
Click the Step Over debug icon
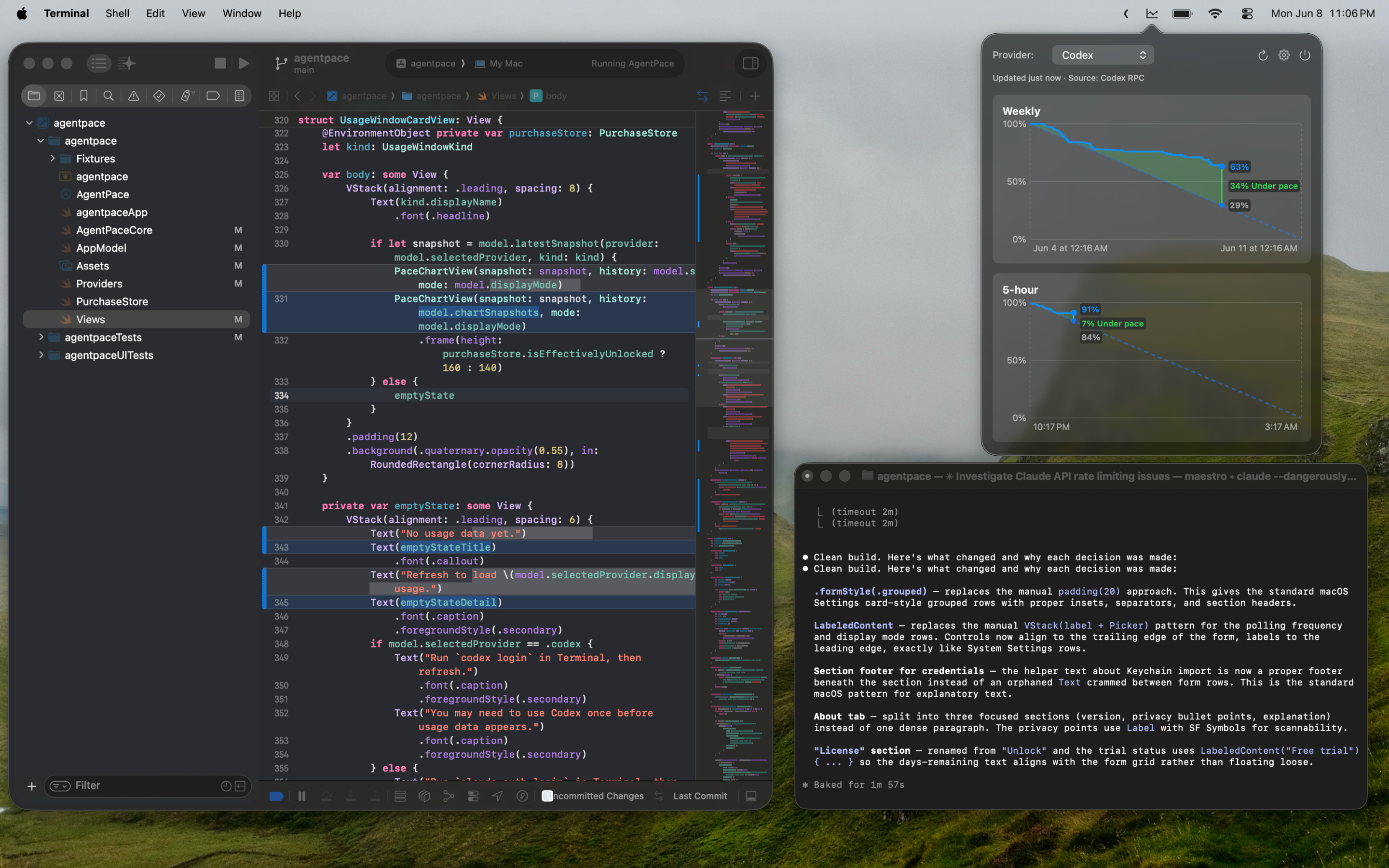[326, 796]
